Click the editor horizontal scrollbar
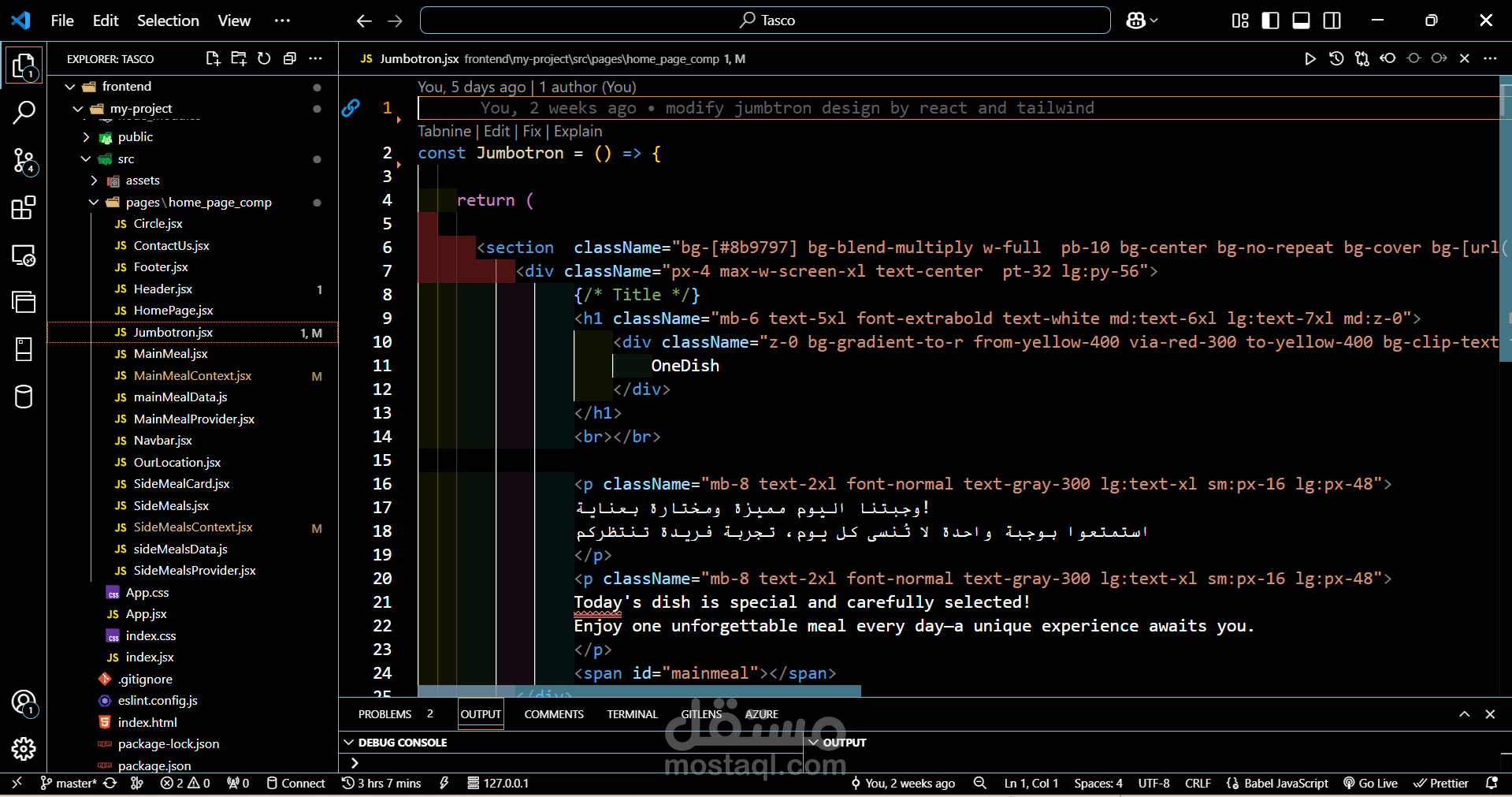 639,691
